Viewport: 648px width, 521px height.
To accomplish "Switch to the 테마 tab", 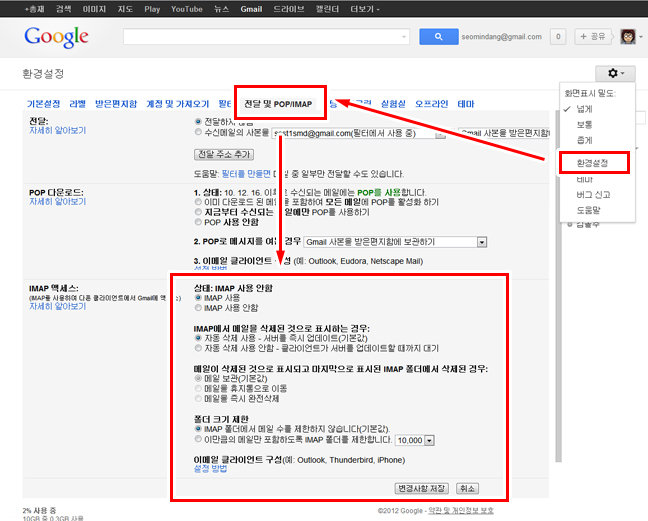I will click(x=466, y=104).
